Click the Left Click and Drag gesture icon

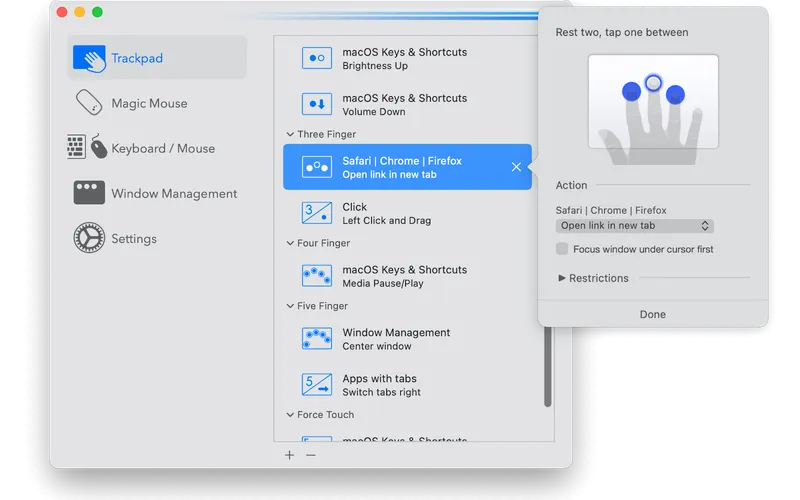[317, 213]
